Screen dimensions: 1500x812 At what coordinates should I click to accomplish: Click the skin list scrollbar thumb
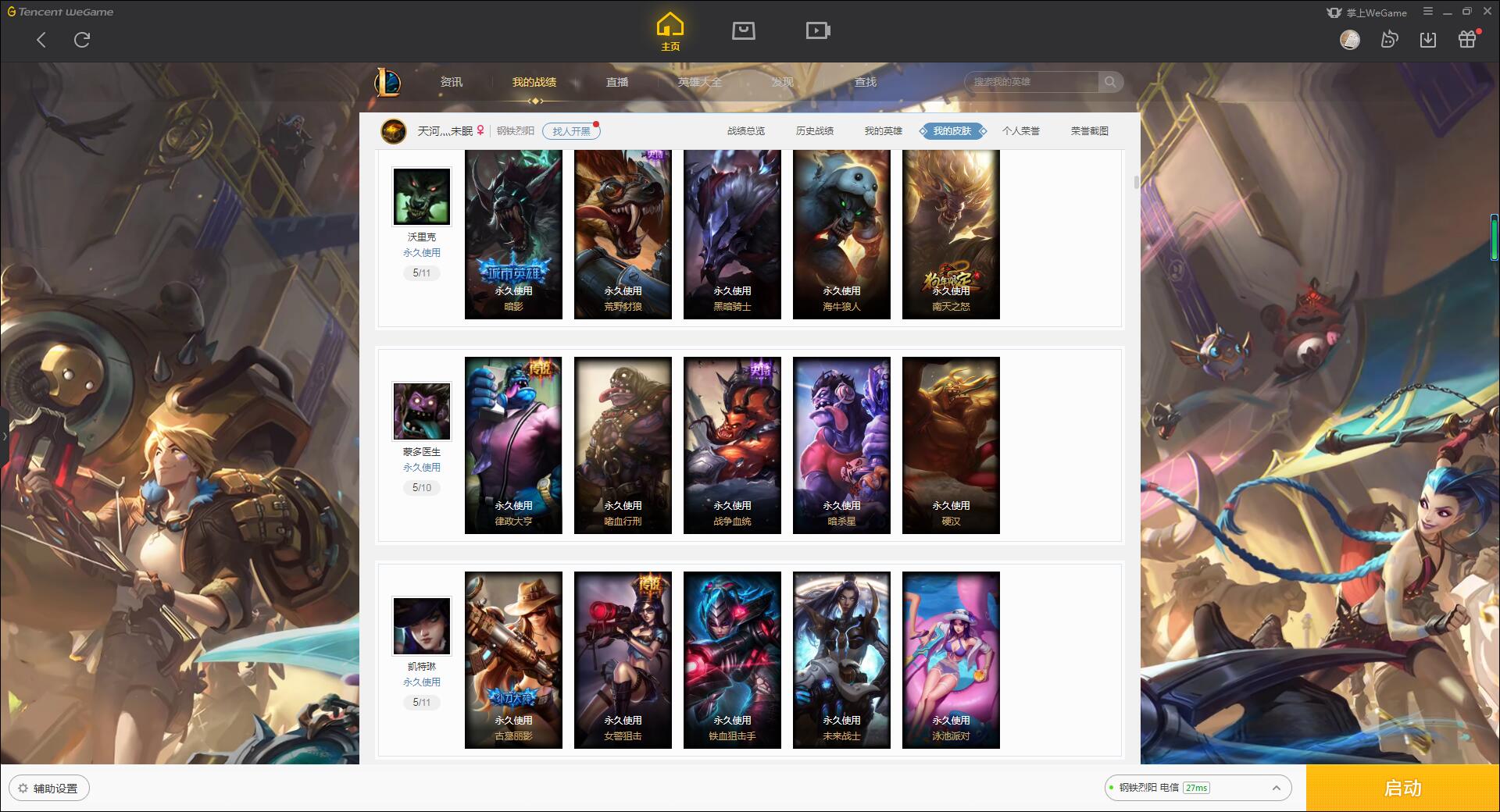tap(1136, 183)
